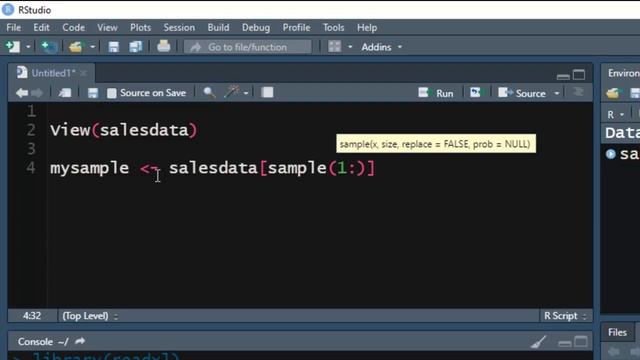640x360 pixels.
Task: Save current document from the main toolbar
Action: coord(113,47)
